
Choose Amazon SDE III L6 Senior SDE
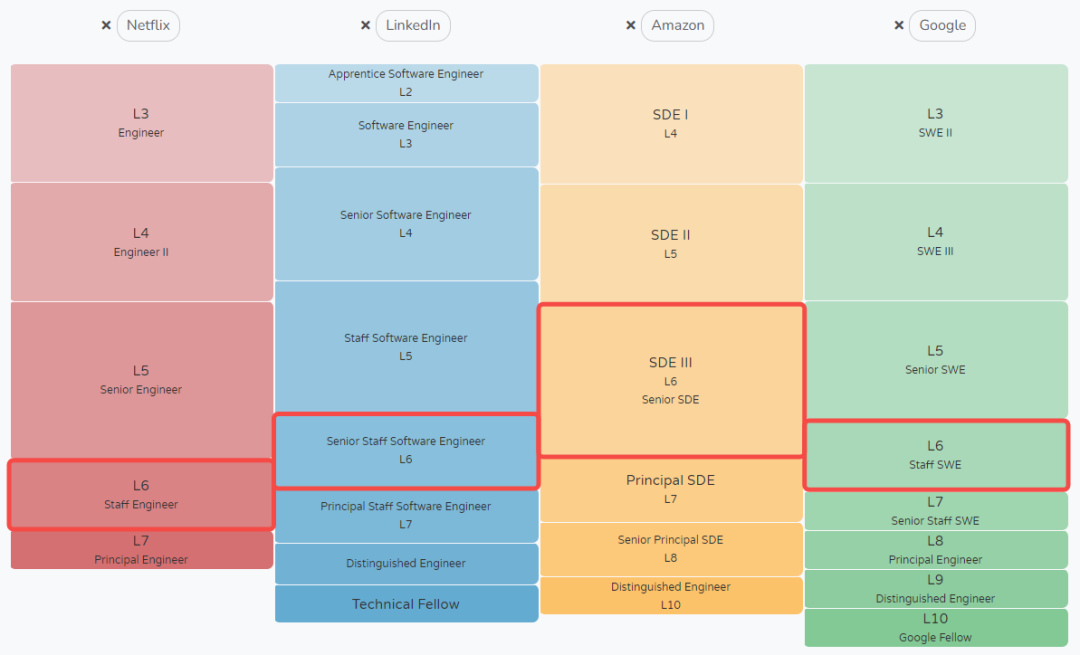pos(672,380)
